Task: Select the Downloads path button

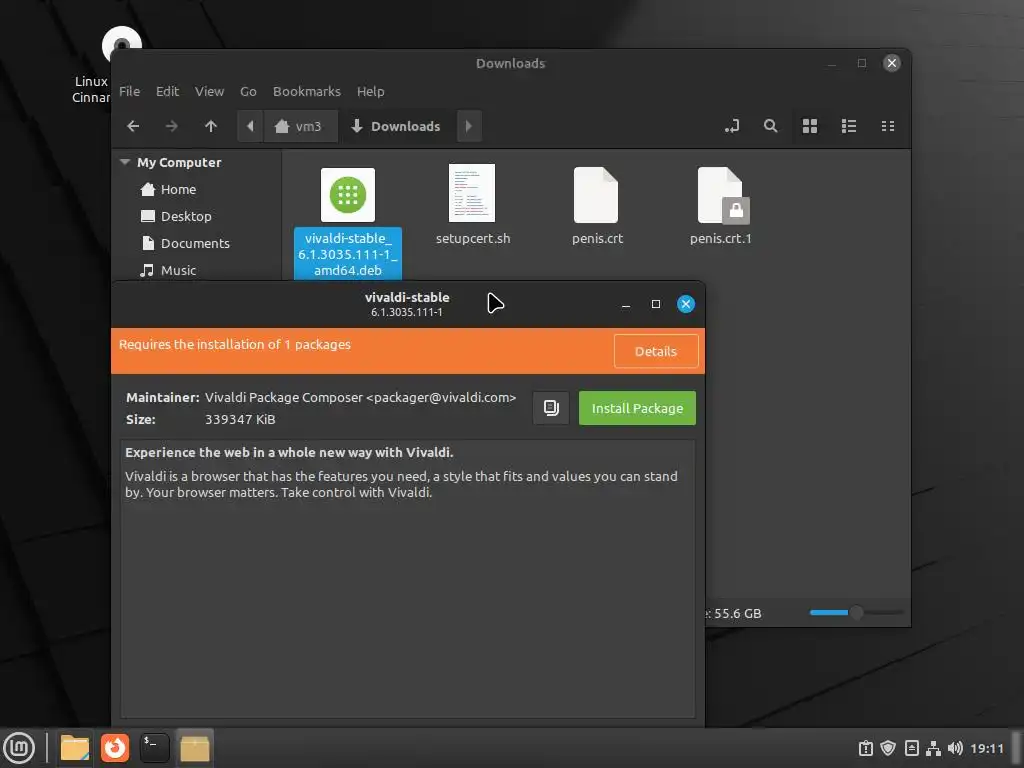Action: (397, 126)
